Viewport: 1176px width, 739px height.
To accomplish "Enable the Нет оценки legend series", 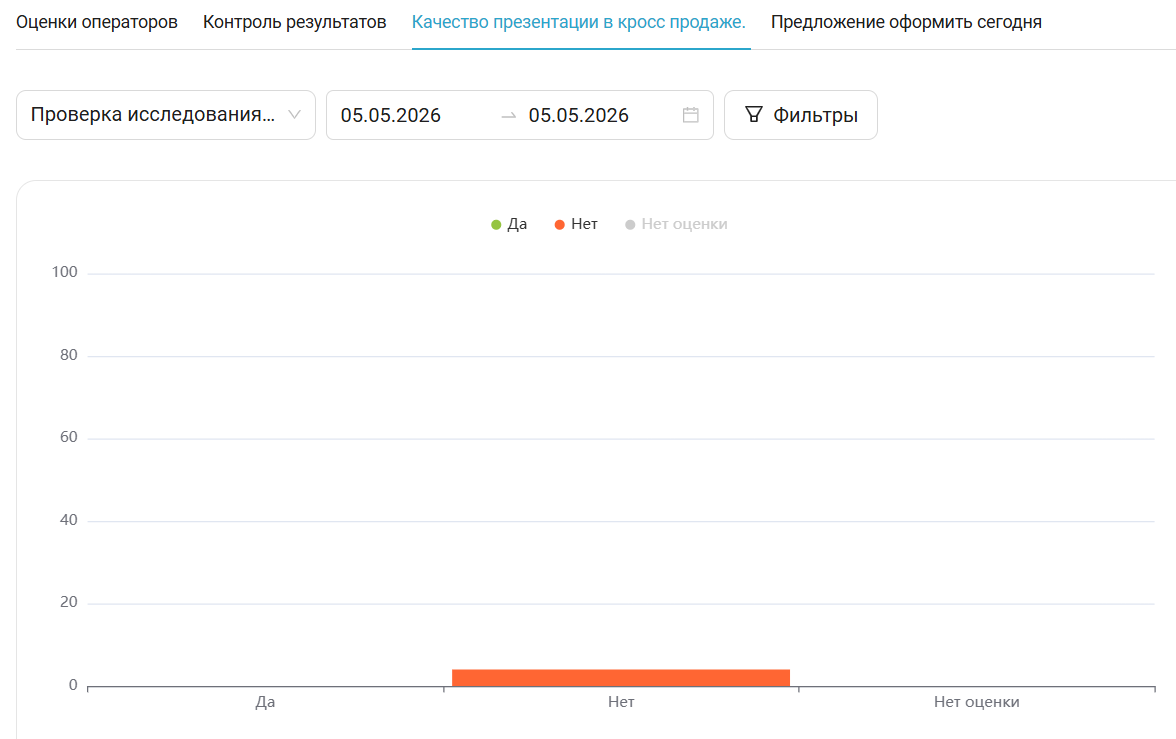I will point(676,224).
